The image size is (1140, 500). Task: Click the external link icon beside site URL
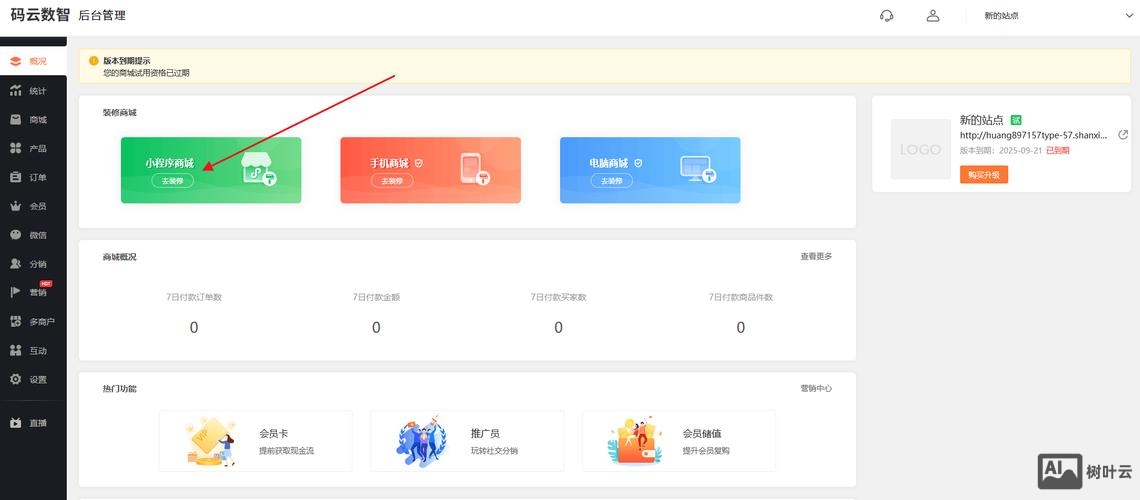1123,135
